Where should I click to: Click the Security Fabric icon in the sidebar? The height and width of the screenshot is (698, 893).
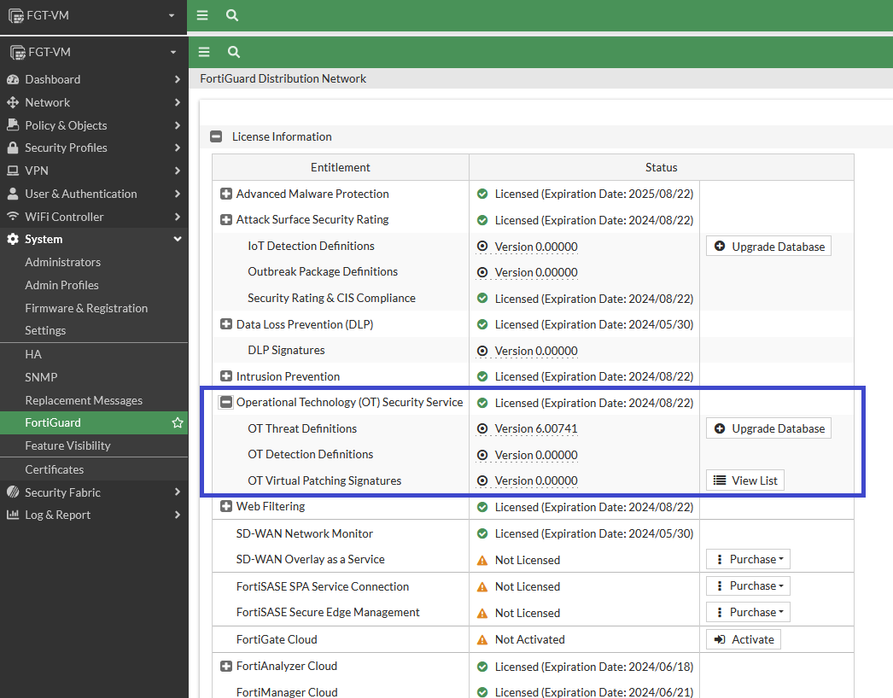[13, 492]
